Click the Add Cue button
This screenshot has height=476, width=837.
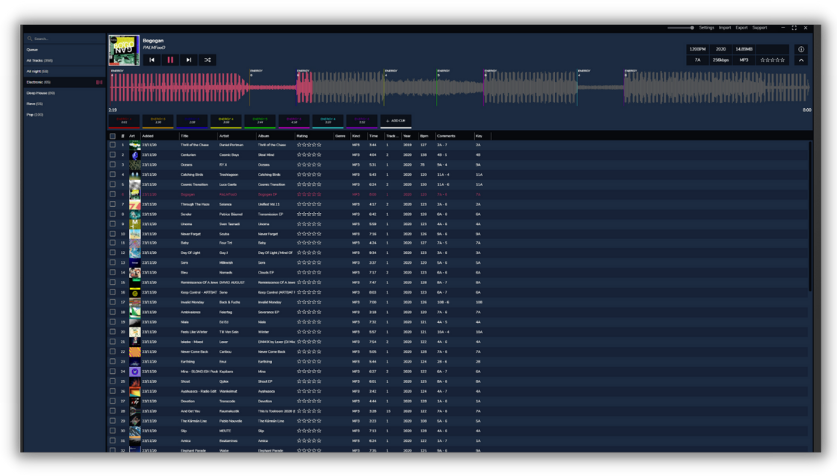pyautogui.click(x=396, y=121)
